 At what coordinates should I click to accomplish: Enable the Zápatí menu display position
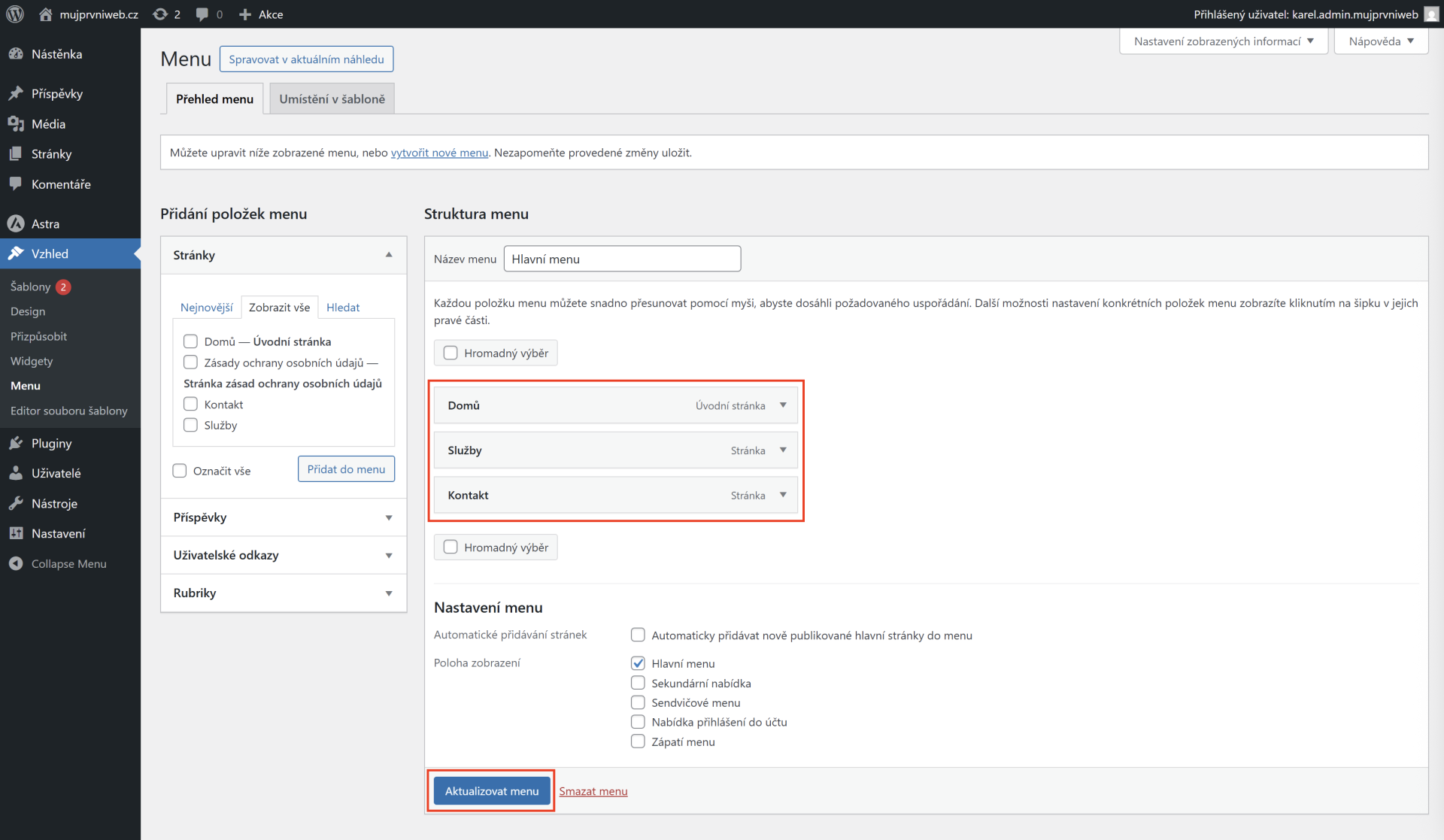(638, 741)
